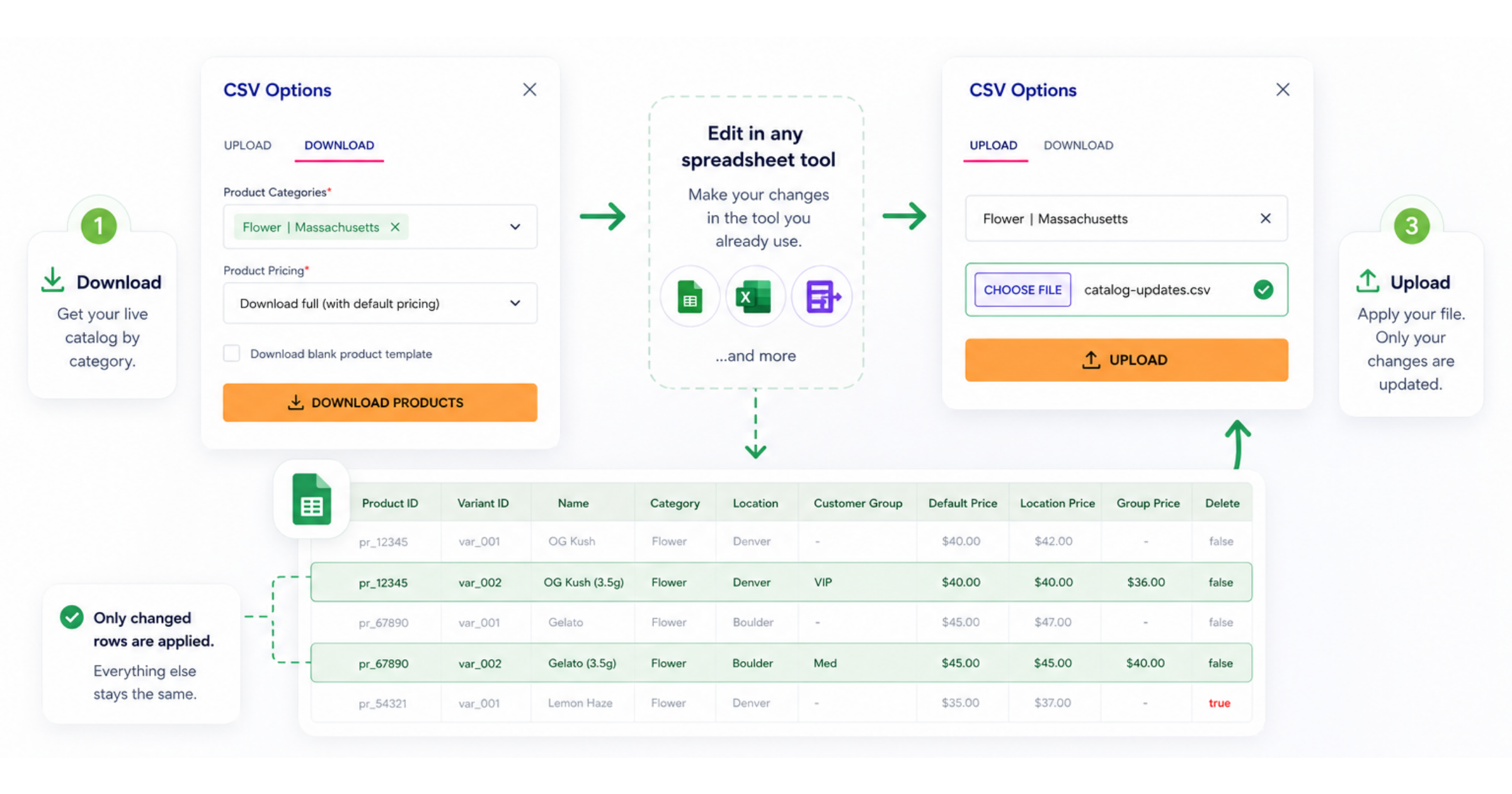Viewport: 1512px width, 794px height.
Task: Click the orange UPLOAD button
Action: click(1126, 359)
